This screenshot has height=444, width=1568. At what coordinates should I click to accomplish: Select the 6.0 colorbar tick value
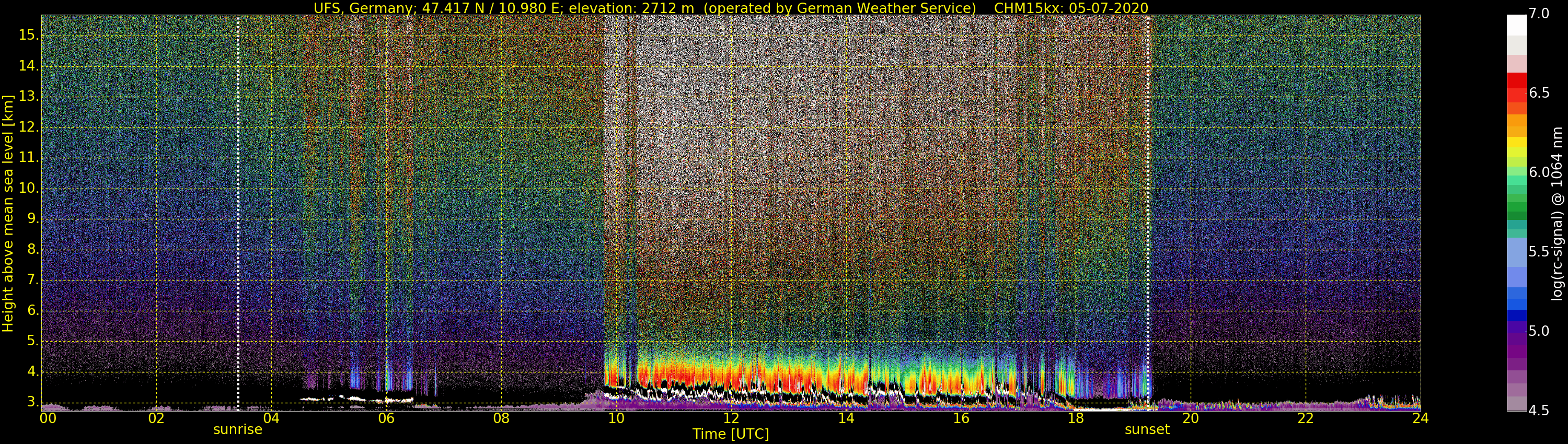click(1539, 172)
